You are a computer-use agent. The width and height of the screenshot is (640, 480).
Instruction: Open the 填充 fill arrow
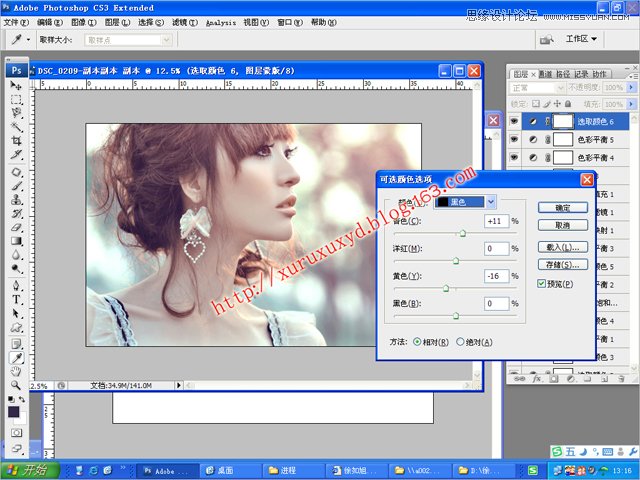(631, 104)
